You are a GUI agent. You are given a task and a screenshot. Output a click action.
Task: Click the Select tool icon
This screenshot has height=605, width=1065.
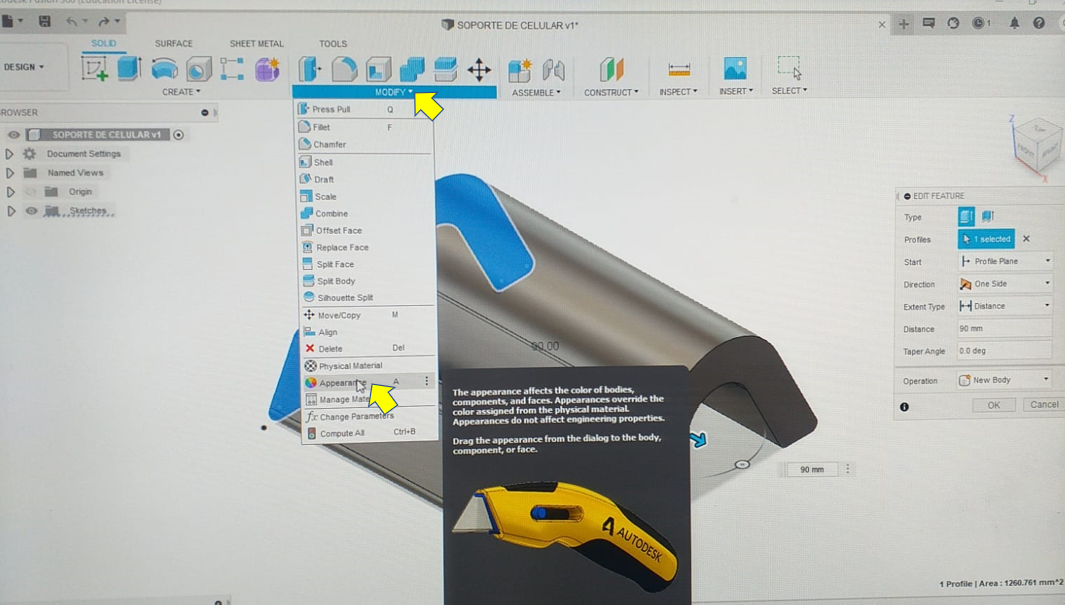tap(789, 68)
